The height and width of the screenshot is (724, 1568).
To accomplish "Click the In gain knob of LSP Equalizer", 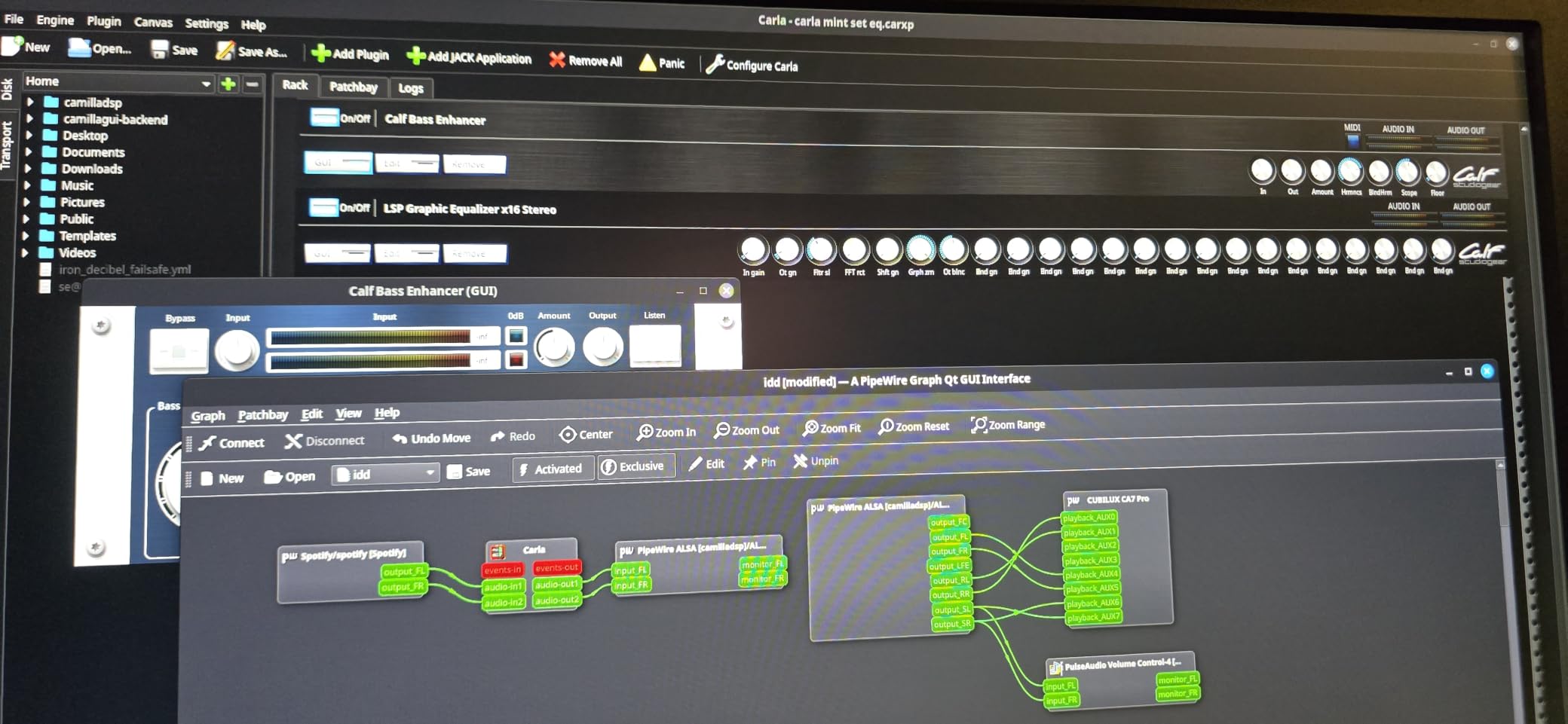I will click(754, 249).
